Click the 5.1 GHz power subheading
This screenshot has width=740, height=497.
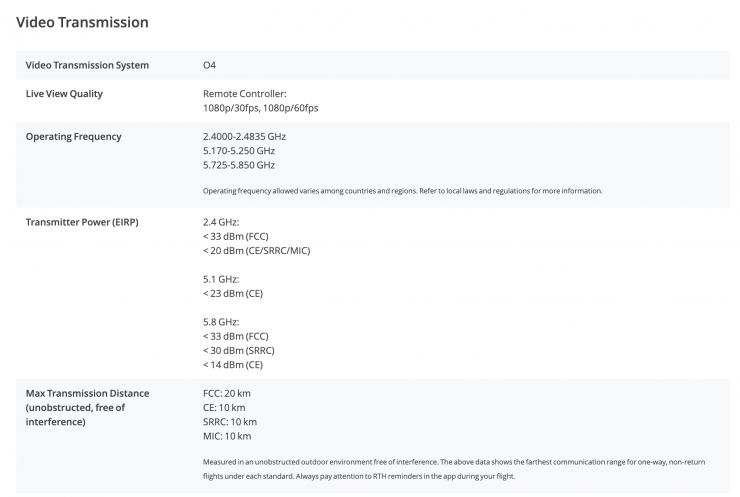[221, 279]
